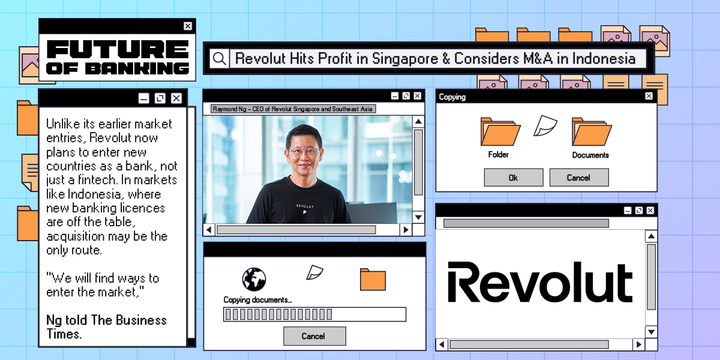This screenshot has height=360, width=720.
Task: Click Ok in the Copying dialog
Action: point(513,177)
